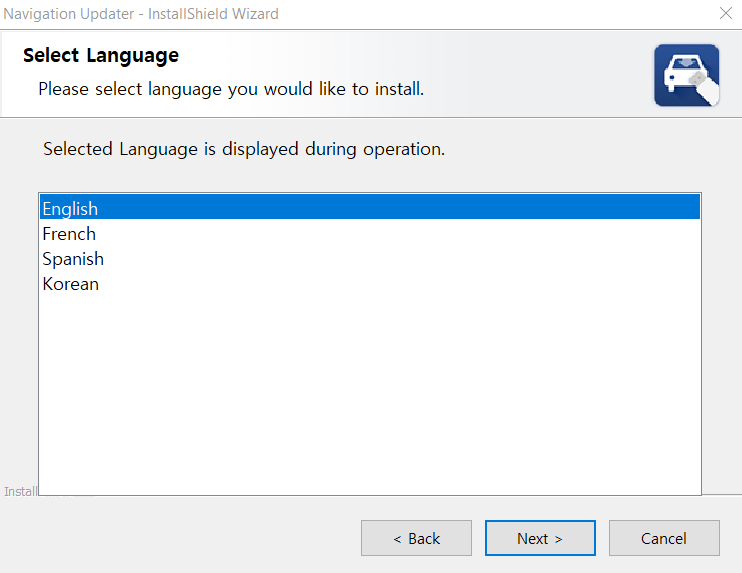Click 'Selected Language is displayed' description text

pyautogui.click(x=244, y=149)
